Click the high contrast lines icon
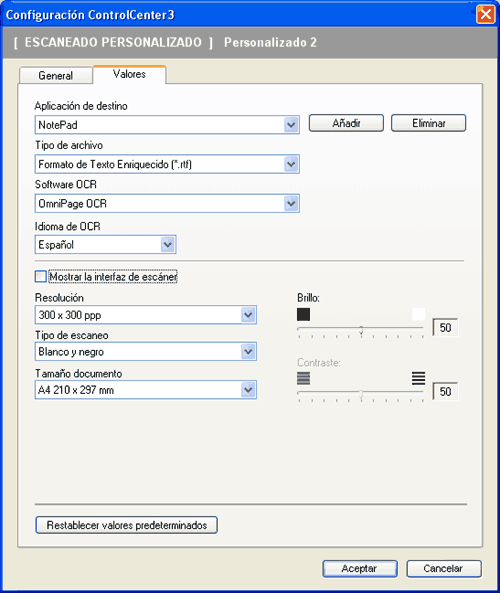 click(x=418, y=378)
